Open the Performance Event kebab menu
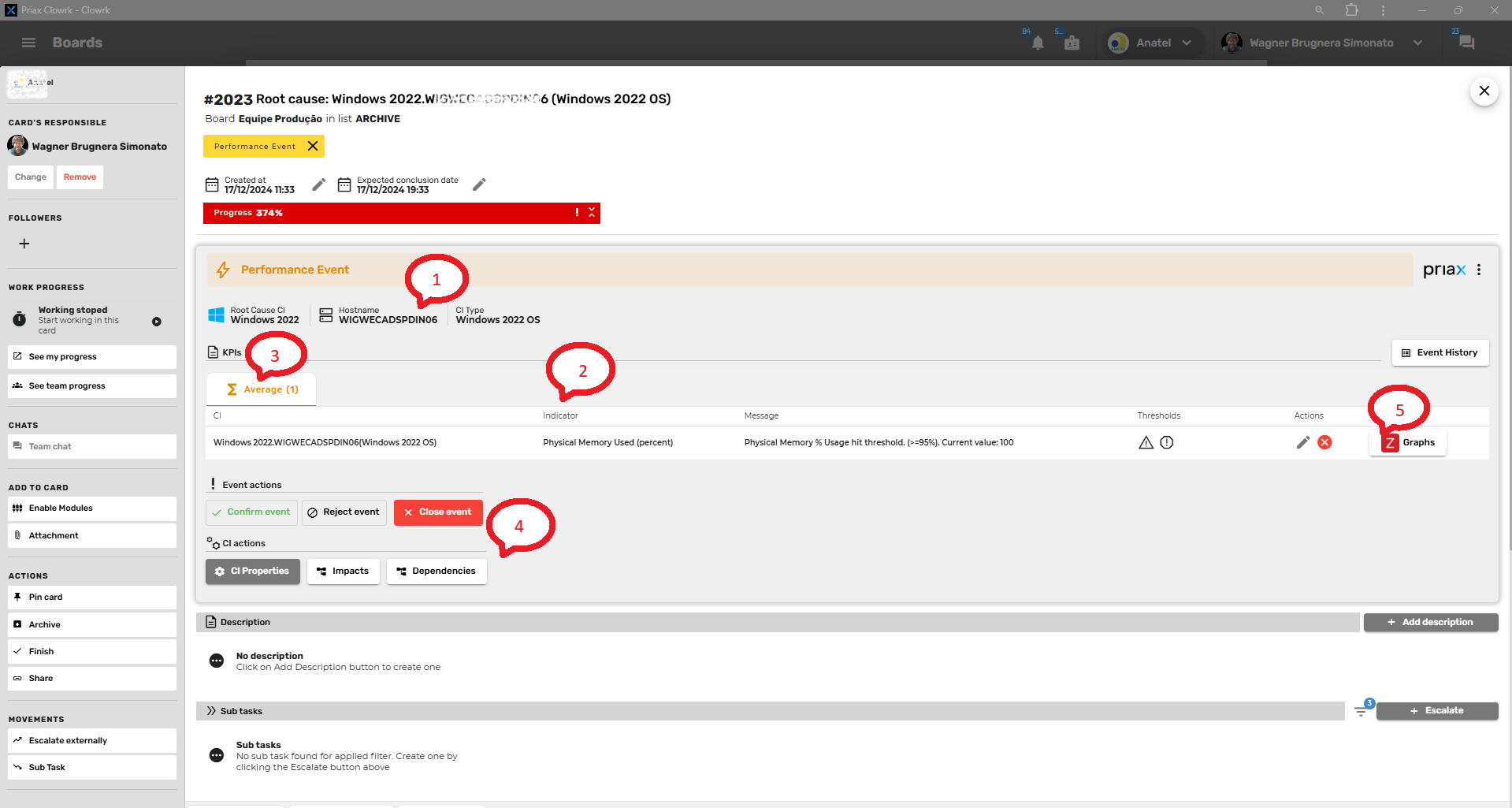The width and height of the screenshot is (1512, 808). pyautogui.click(x=1479, y=270)
